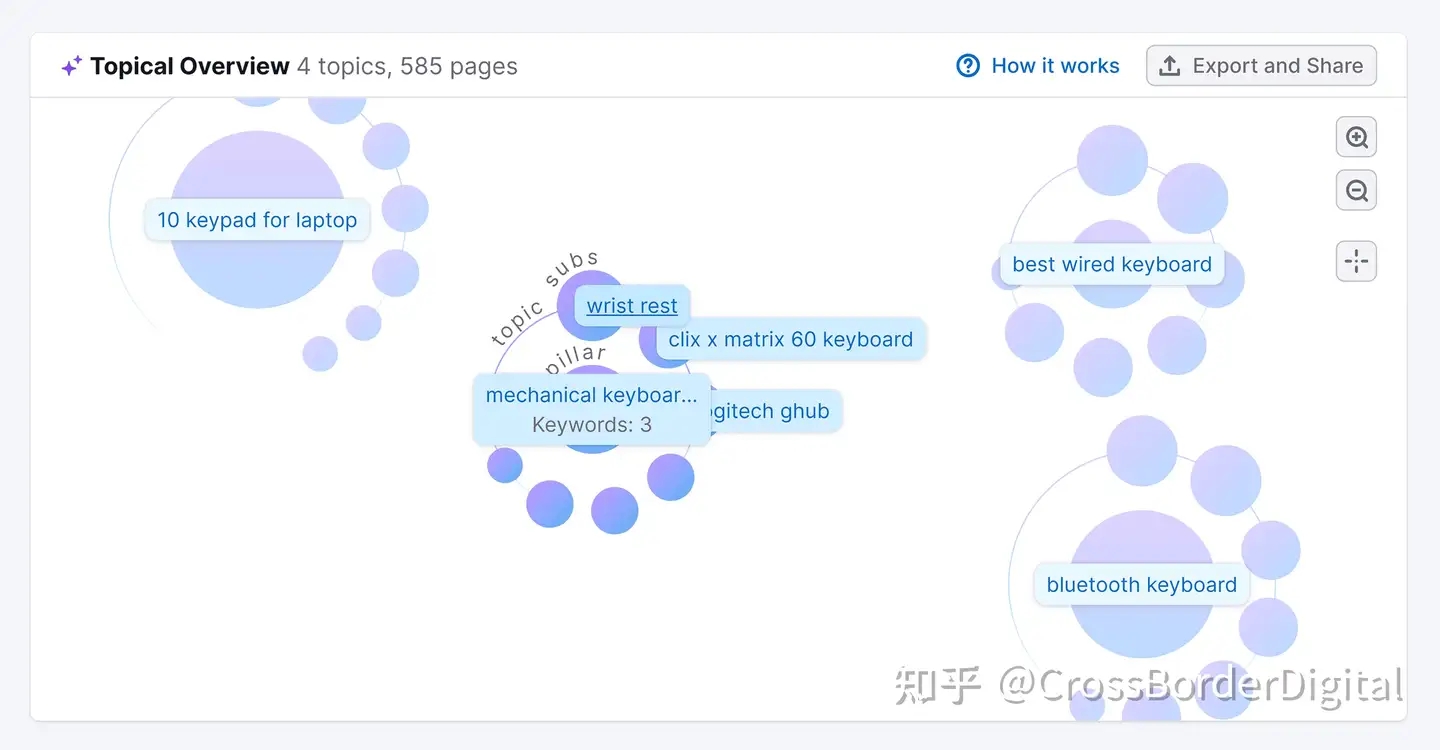Click the large bluetooth keyboard pillar bubble
The width and height of the screenshot is (1440, 750).
click(1141, 630)
